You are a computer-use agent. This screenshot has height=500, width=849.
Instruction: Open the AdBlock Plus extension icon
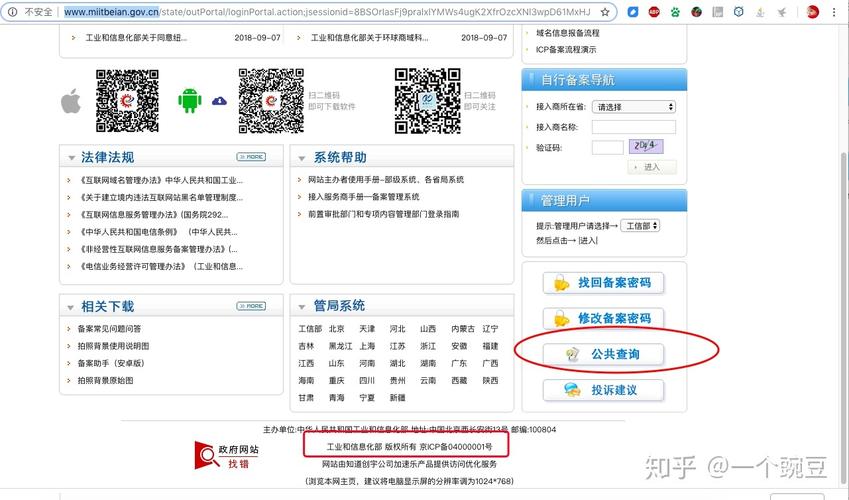coord(654,12)
